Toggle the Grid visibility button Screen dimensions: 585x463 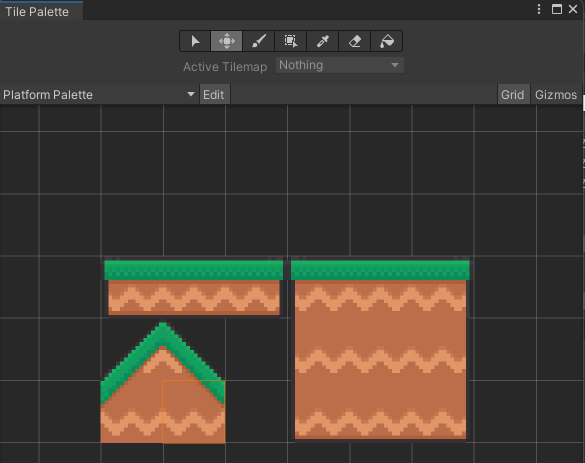click(513, 95)
